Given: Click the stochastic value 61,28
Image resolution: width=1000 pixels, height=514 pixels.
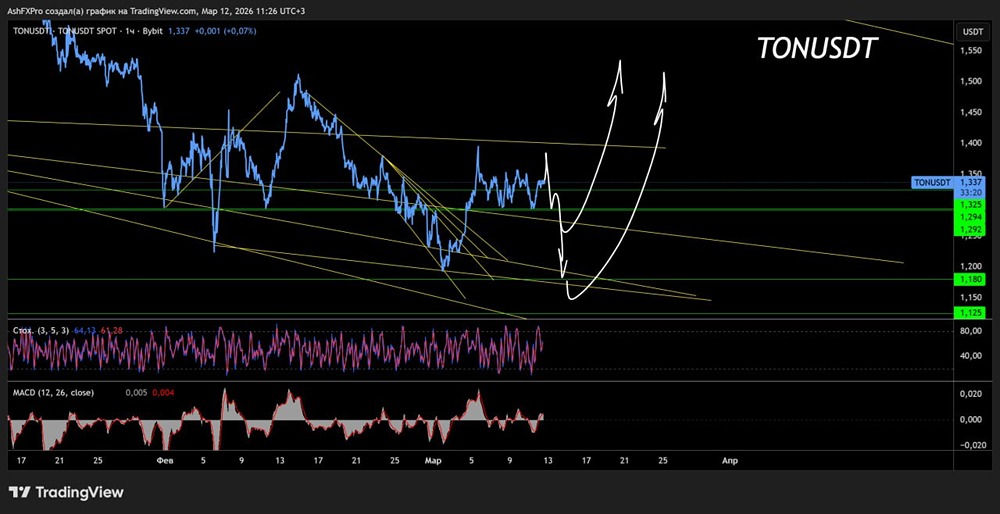Looking at the screenshot, I should (x=111, y=330).
